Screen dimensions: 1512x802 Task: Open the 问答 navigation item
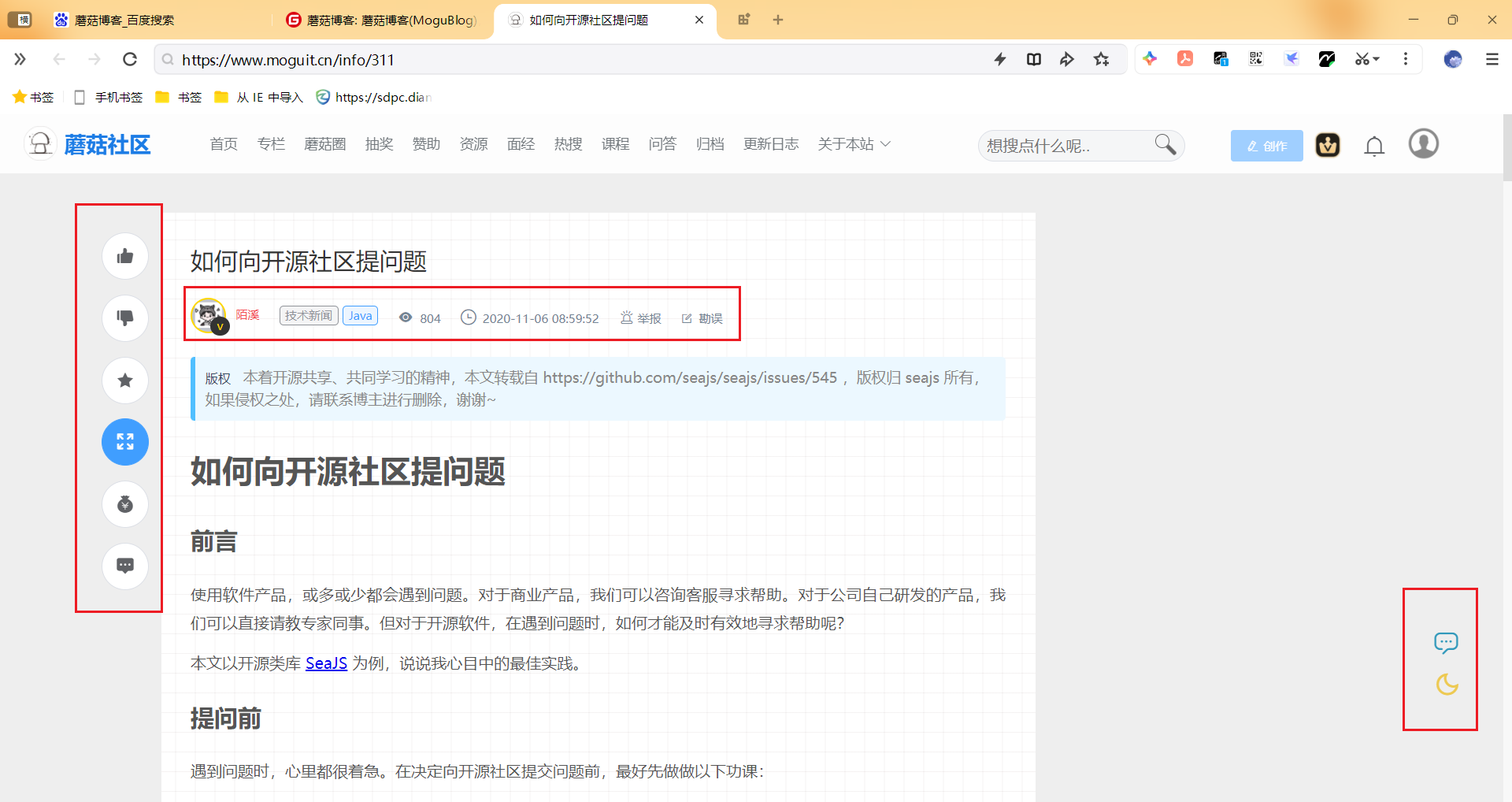pyautogui.click(x=663, y=144)
